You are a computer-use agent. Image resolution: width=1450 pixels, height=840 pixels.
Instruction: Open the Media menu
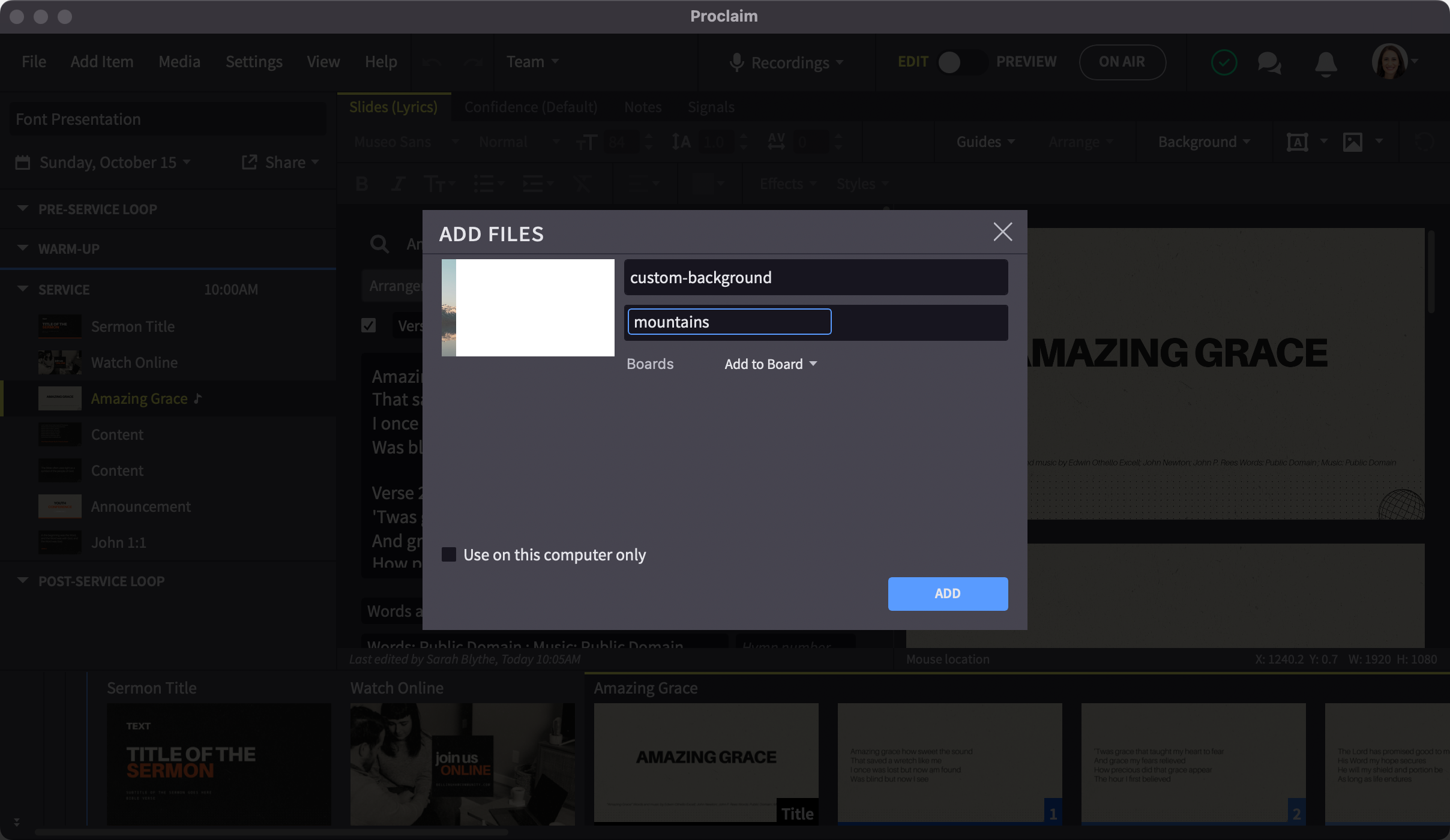[179, 62]
